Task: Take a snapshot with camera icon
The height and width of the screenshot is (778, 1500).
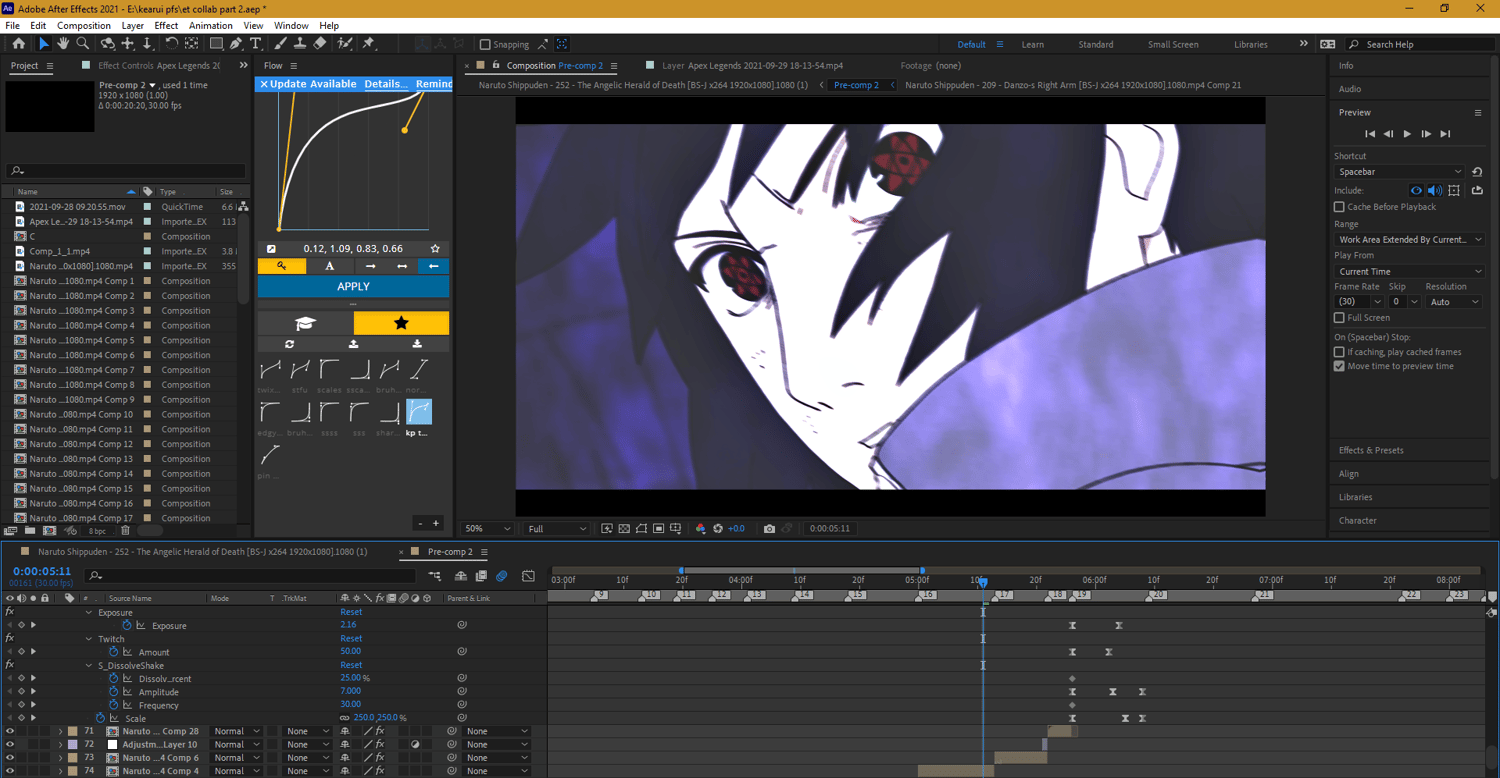Action: [769, 529]
